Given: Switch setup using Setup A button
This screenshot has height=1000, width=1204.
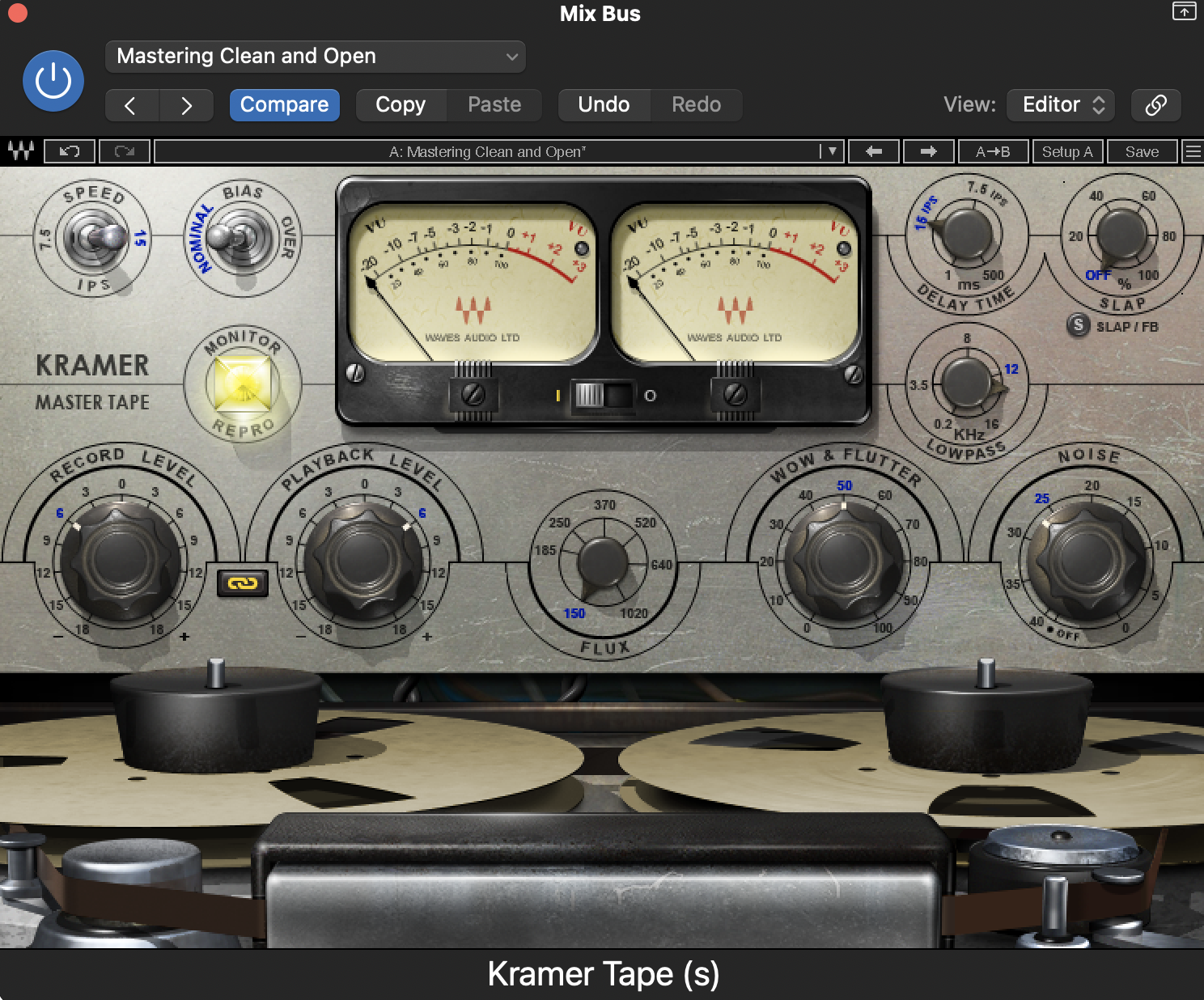Looking at the screenshot, I should (x=1067, y=151).
